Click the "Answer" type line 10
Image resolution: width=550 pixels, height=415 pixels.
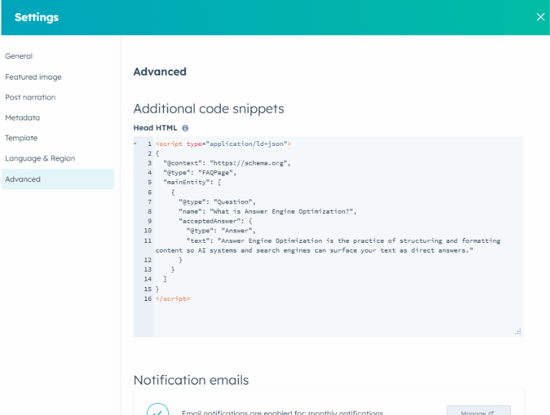[221, 230]
